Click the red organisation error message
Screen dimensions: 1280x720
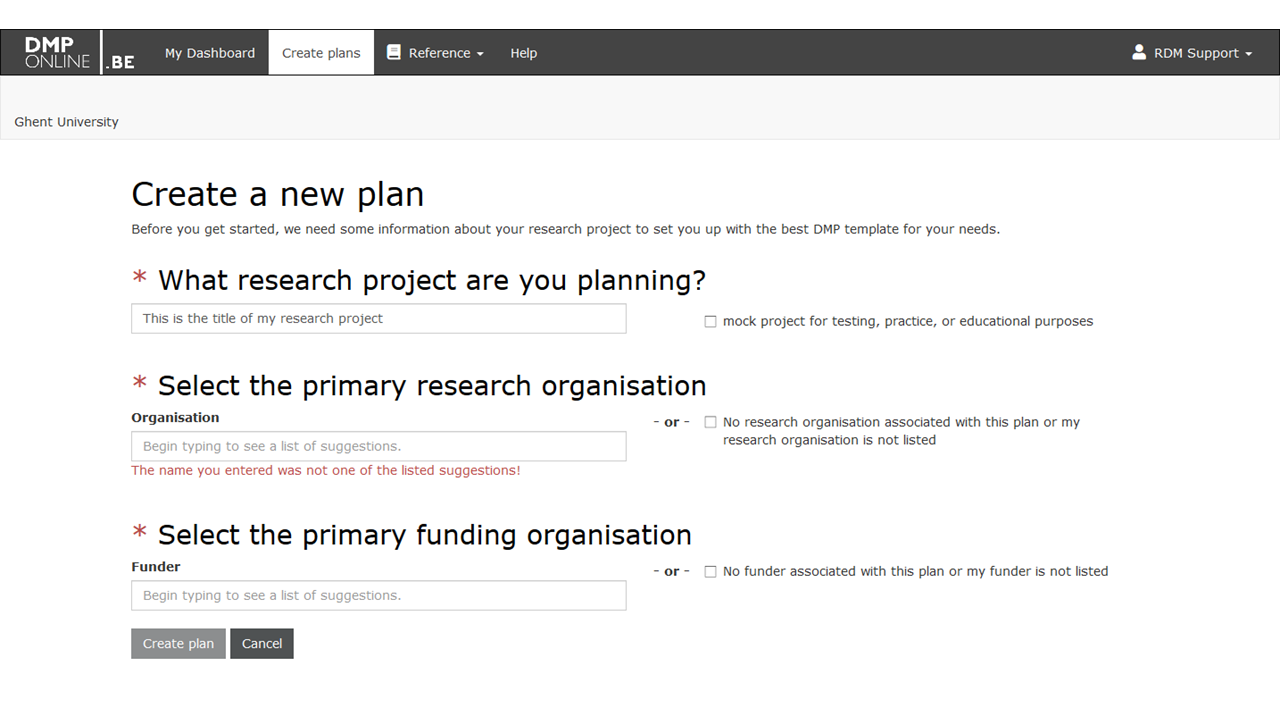325,470
